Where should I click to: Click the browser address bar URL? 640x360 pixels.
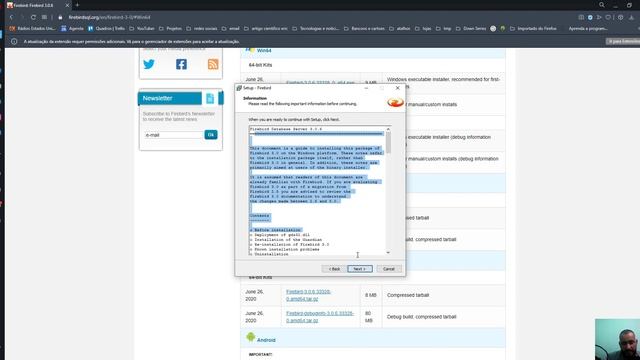coord(109,18)
